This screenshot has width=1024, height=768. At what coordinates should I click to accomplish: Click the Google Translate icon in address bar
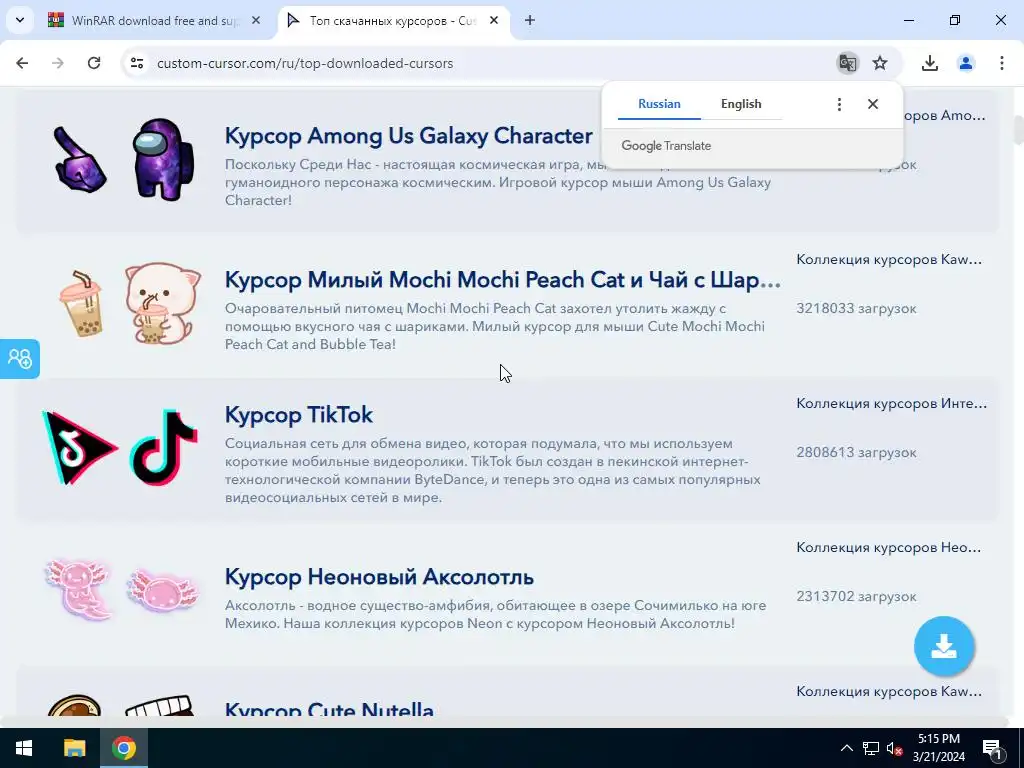[848, 63]
